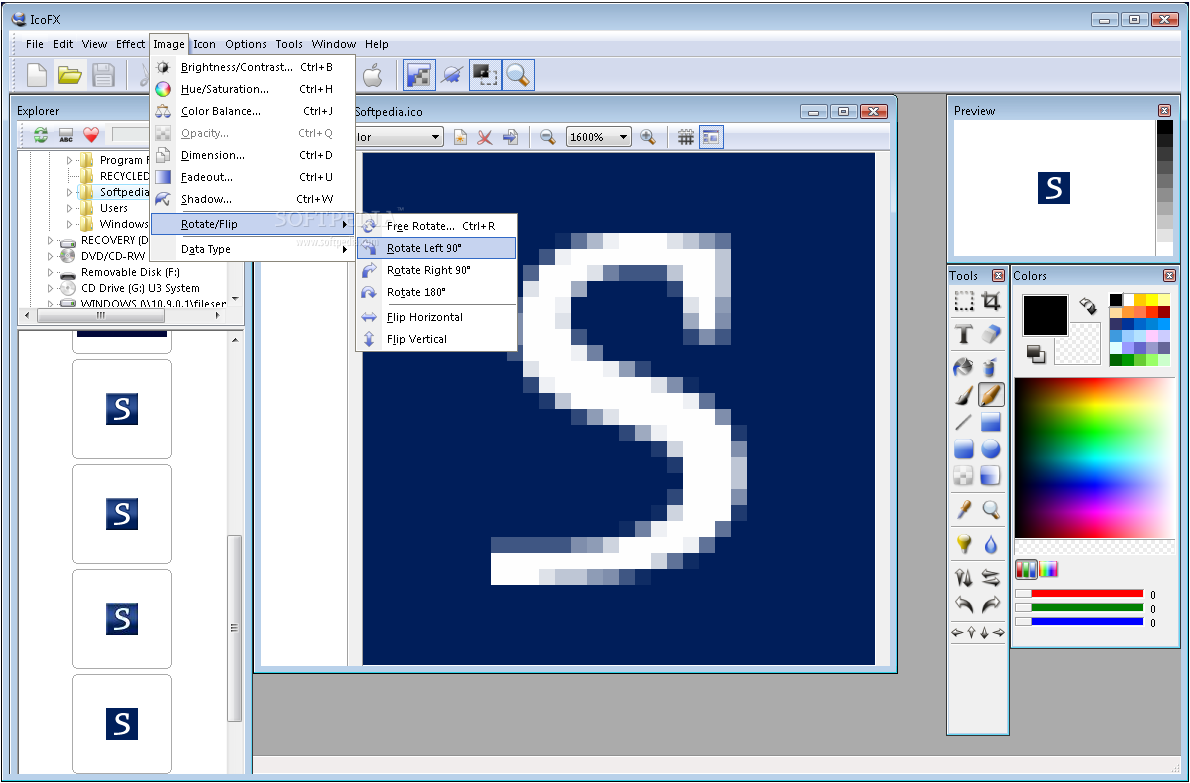Select the Pencil tool in Tools panel

(990, 395)
